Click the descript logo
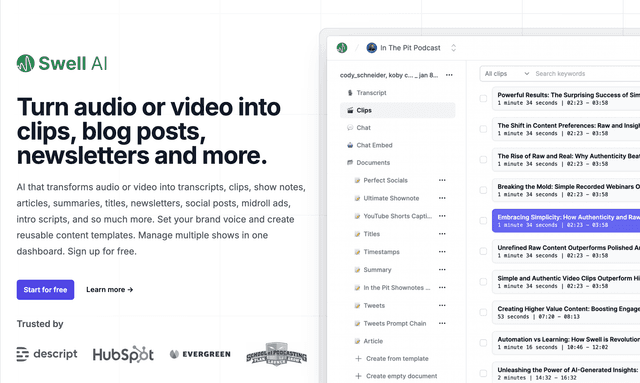Image resolution: width=640 pixels, height=383 pixels. [47, 354]
